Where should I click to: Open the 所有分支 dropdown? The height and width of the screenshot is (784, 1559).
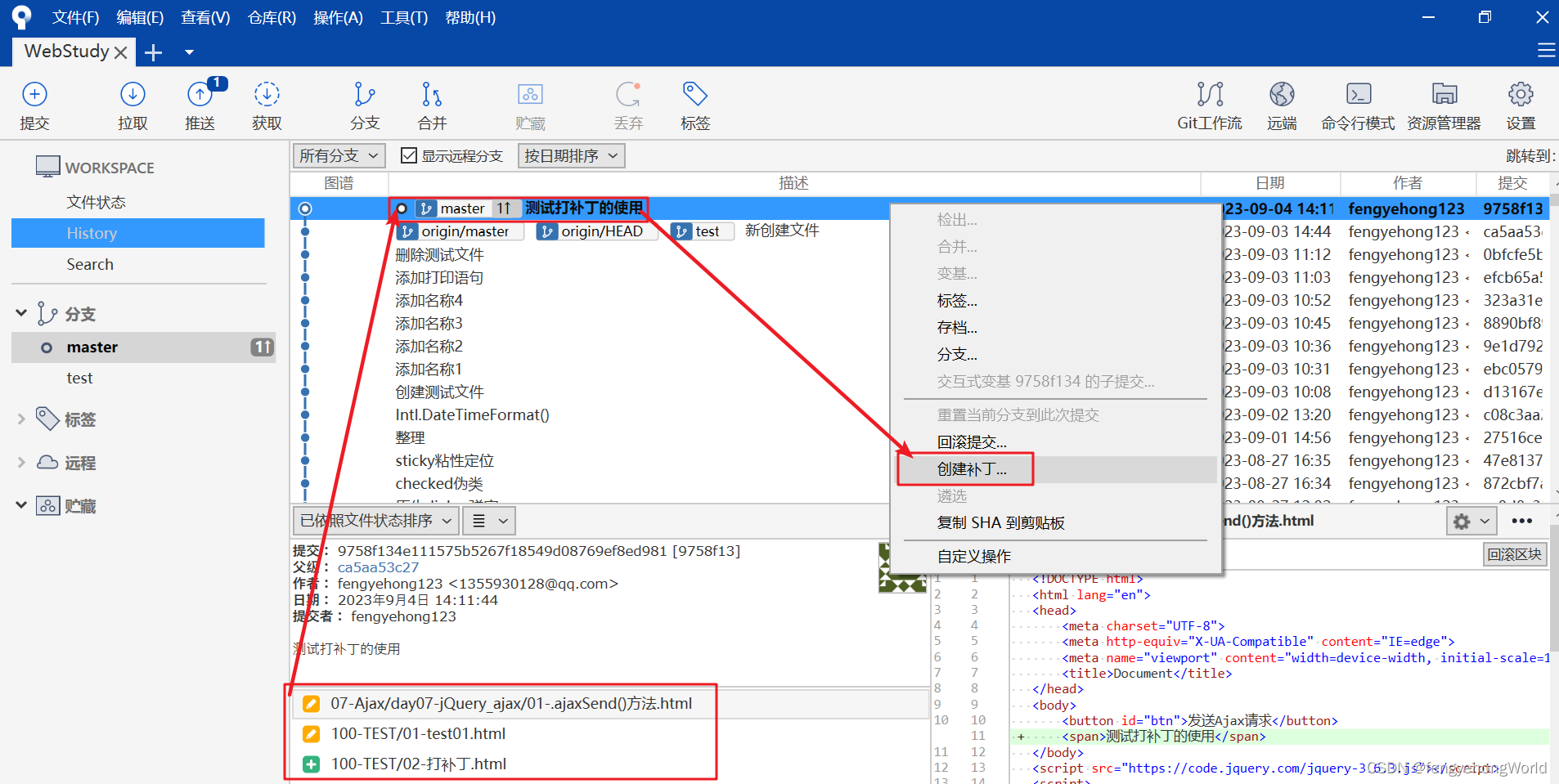coord(339,155)
